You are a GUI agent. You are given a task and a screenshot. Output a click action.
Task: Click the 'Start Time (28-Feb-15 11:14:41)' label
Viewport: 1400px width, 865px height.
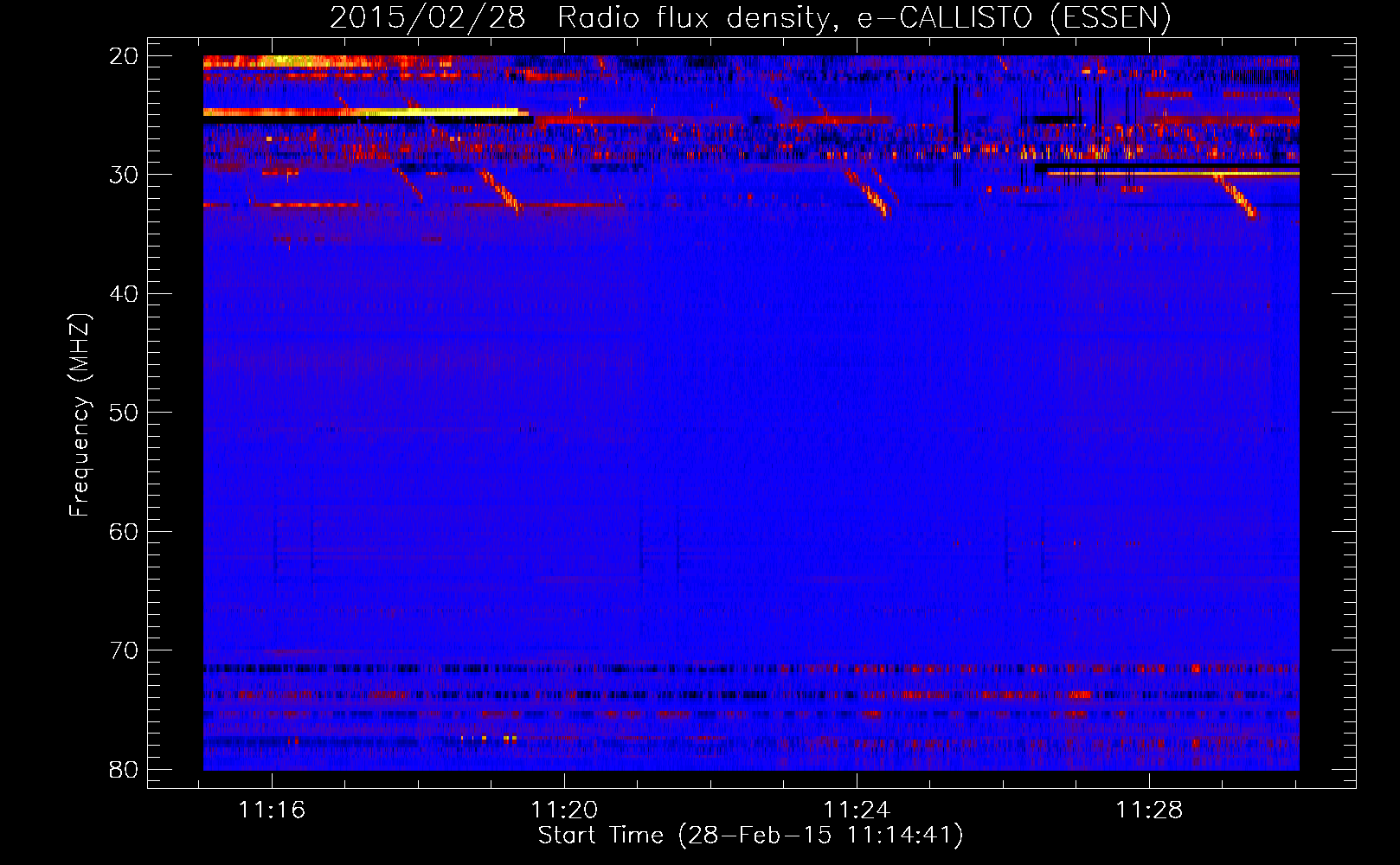(x=750, y=836)
